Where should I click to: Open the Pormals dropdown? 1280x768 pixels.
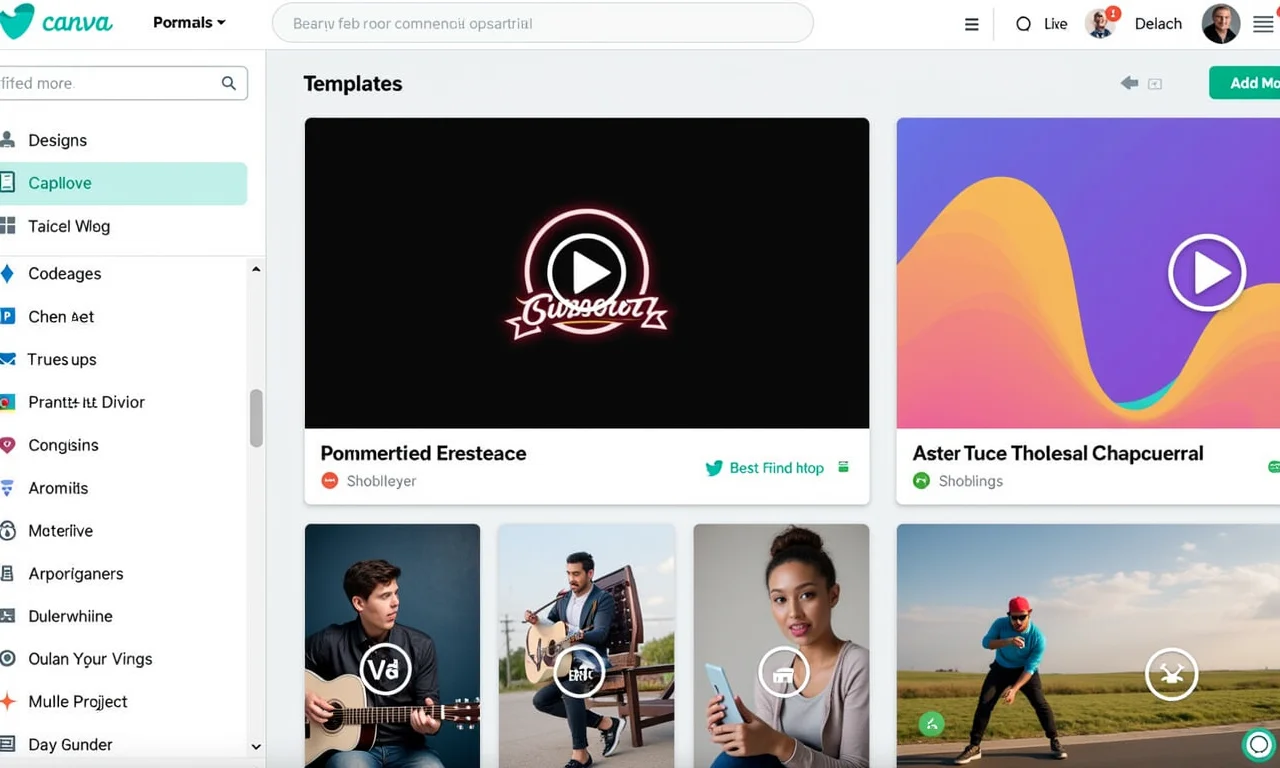click(188, 22)
